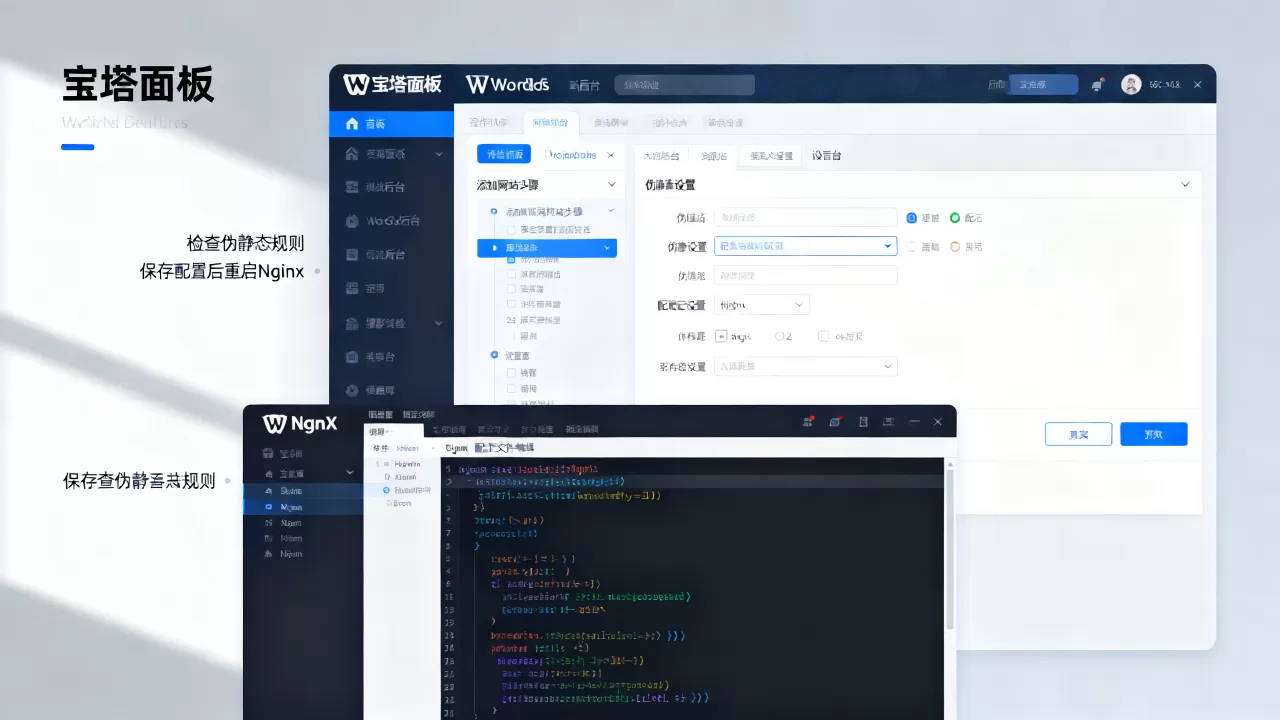Screen dimensions: 1280x720
Task: Expand the chevron on the highlighted blue tree row
Action: coord(608,247)
